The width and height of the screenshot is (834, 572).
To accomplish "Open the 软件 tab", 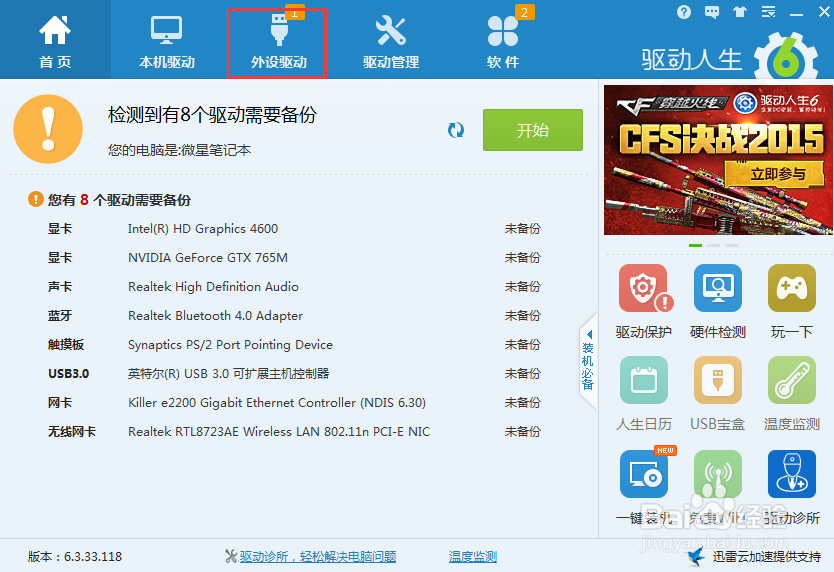I will [x=503, y=40].
